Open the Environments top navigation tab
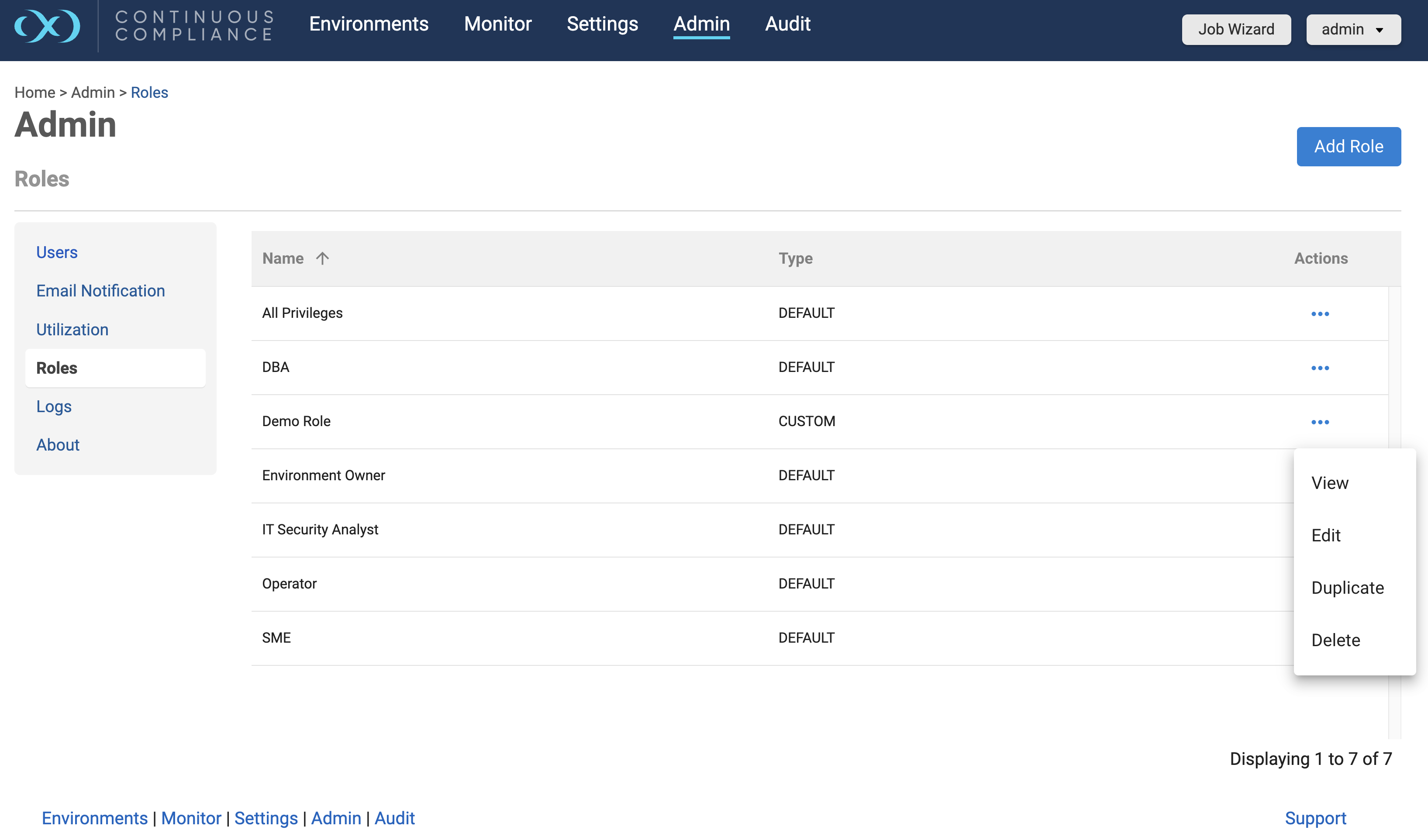This screenshot has height=840, width=1428. 368,24
